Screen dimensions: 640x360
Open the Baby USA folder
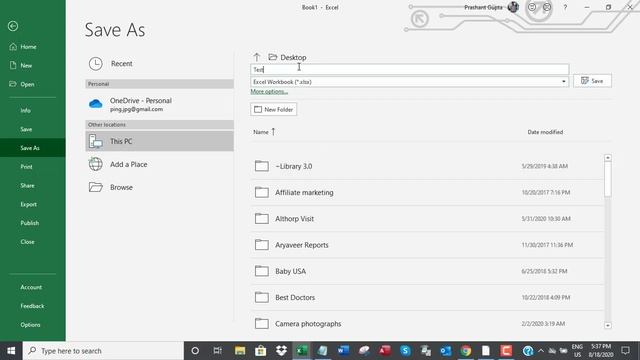coord(427,271)
